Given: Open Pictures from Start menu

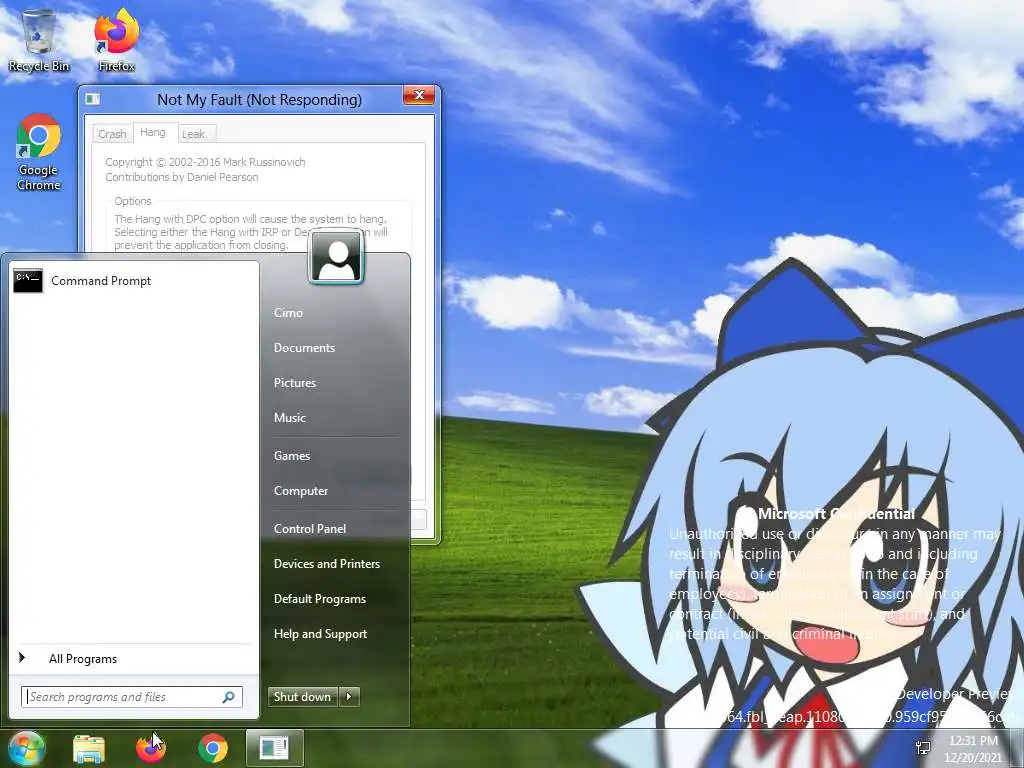Looking at the screenshot, I should pos(295,383).
